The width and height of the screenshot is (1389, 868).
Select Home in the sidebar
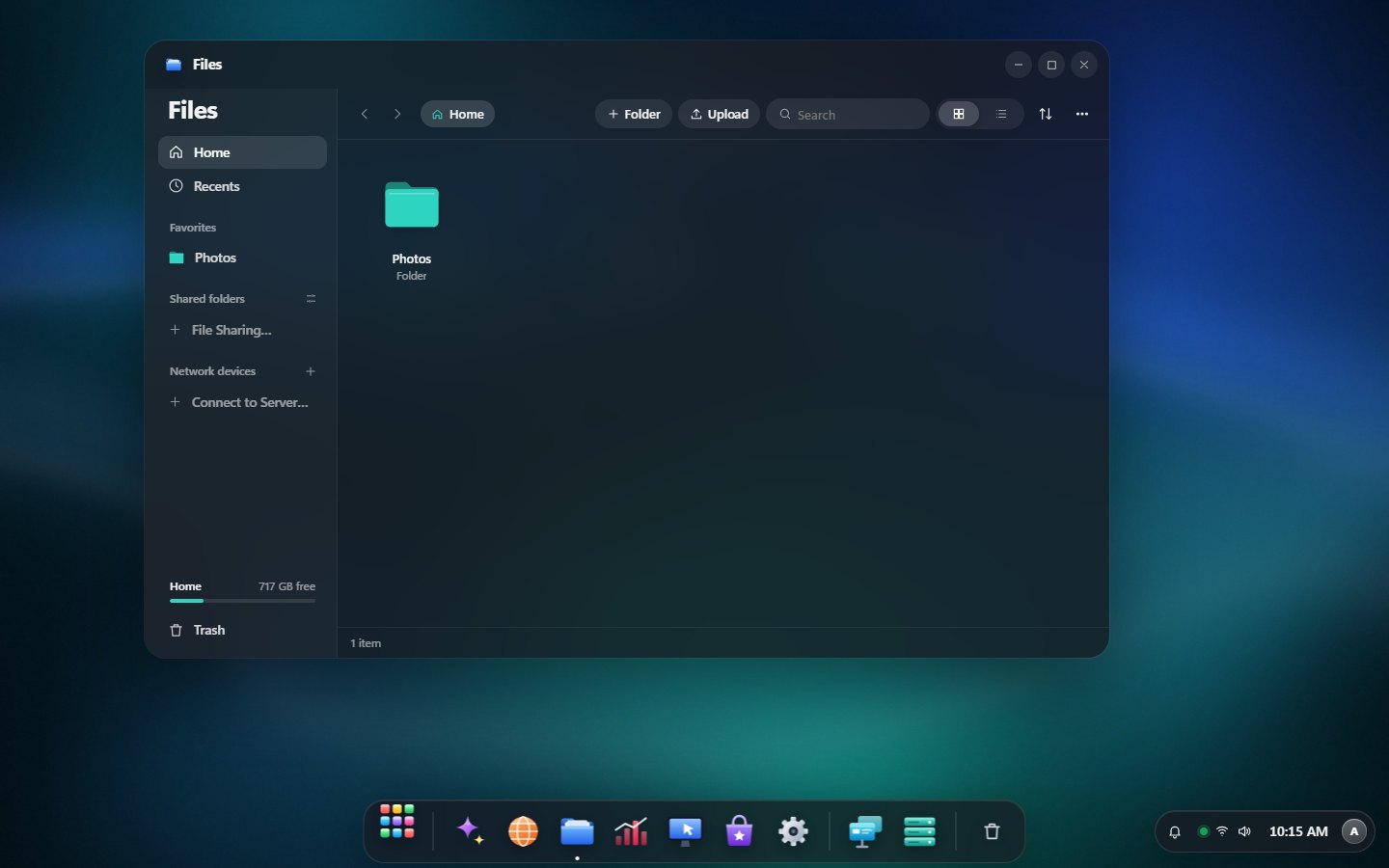click(242, 152)
